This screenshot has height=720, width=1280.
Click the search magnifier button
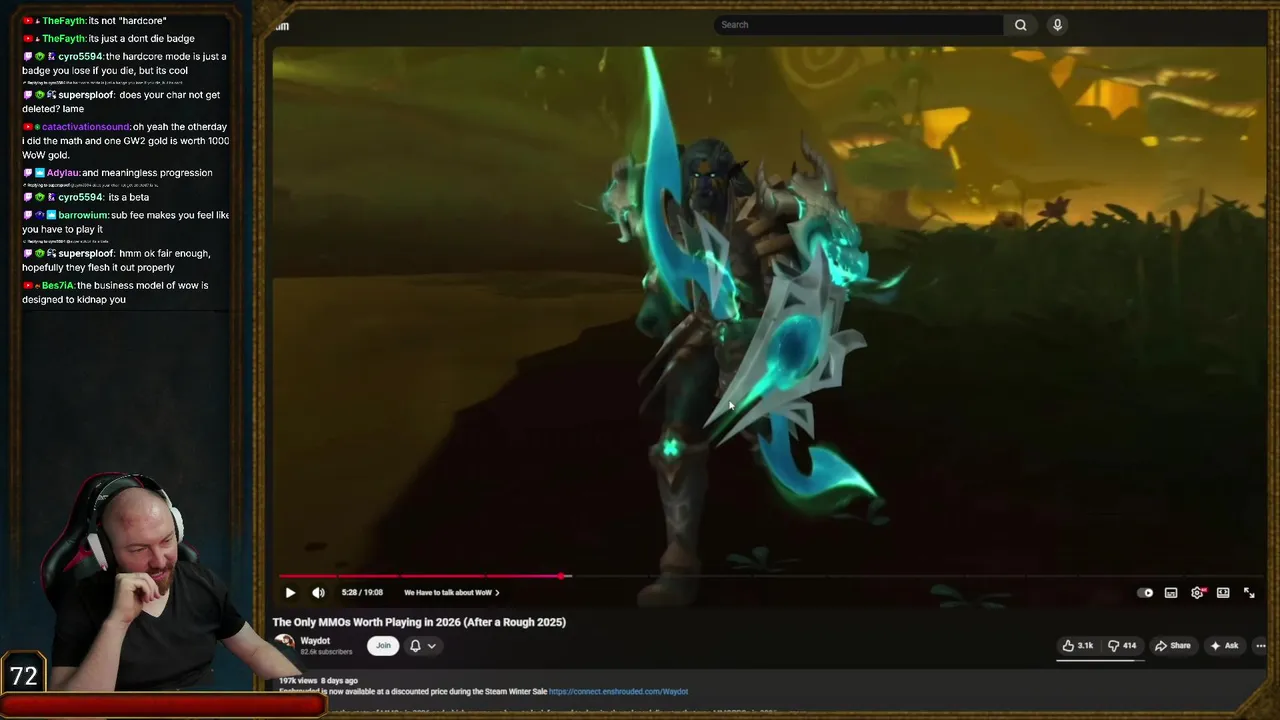coord(1021,25)
